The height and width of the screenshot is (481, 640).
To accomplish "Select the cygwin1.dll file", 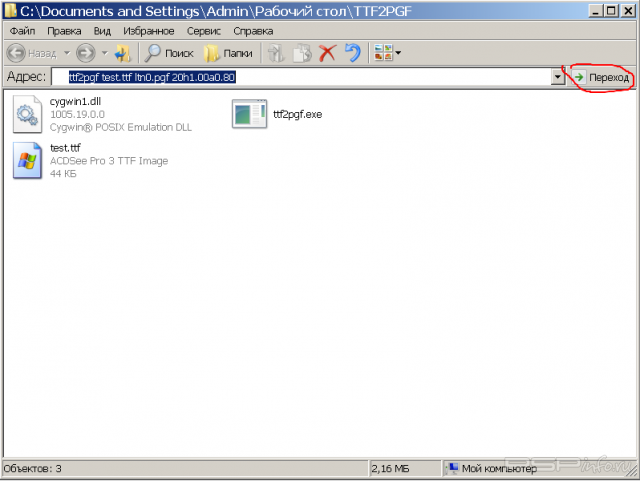I will tap(75, 102).
